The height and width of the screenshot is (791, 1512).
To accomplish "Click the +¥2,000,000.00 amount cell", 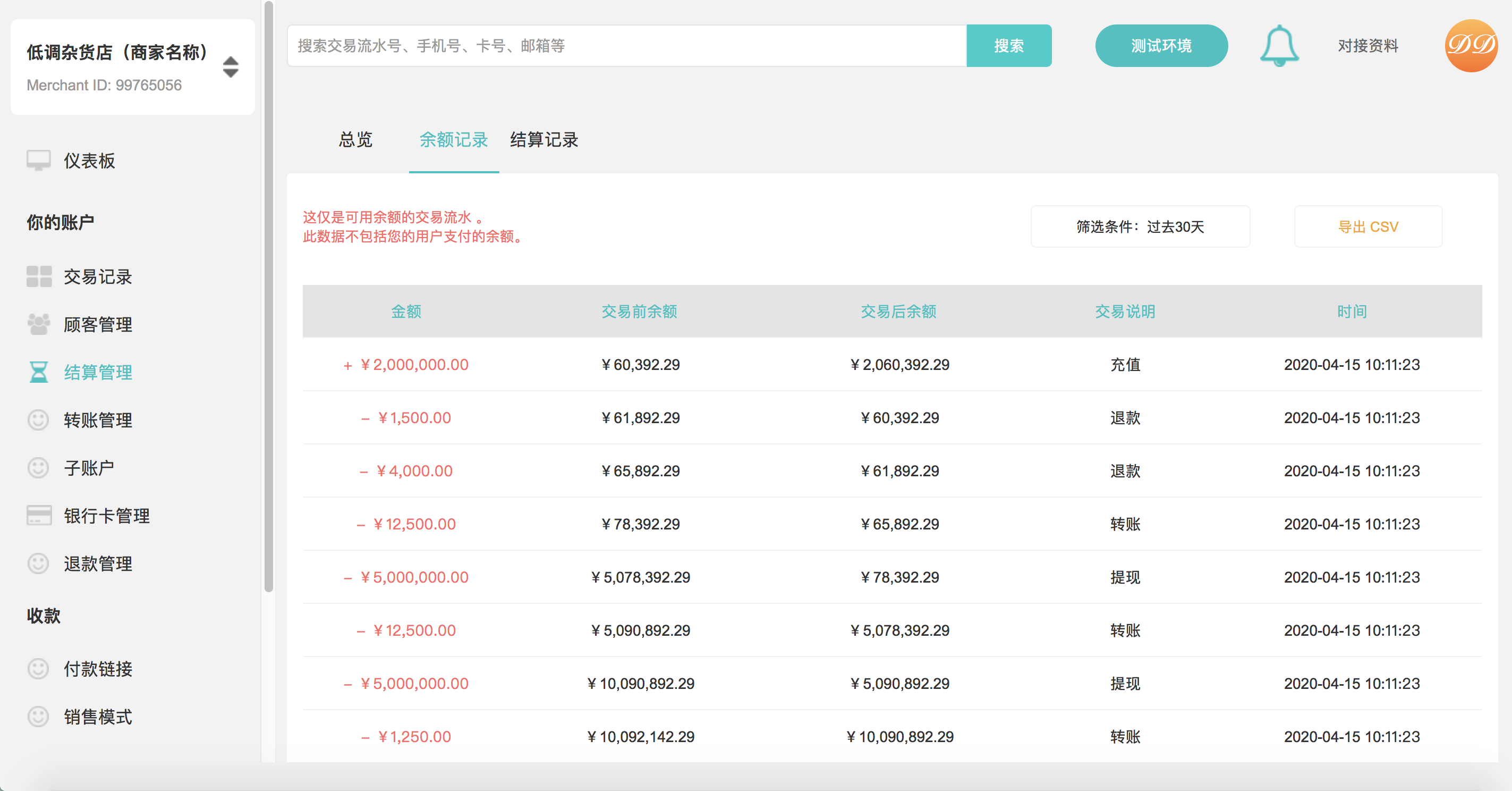I will point(406,365).
